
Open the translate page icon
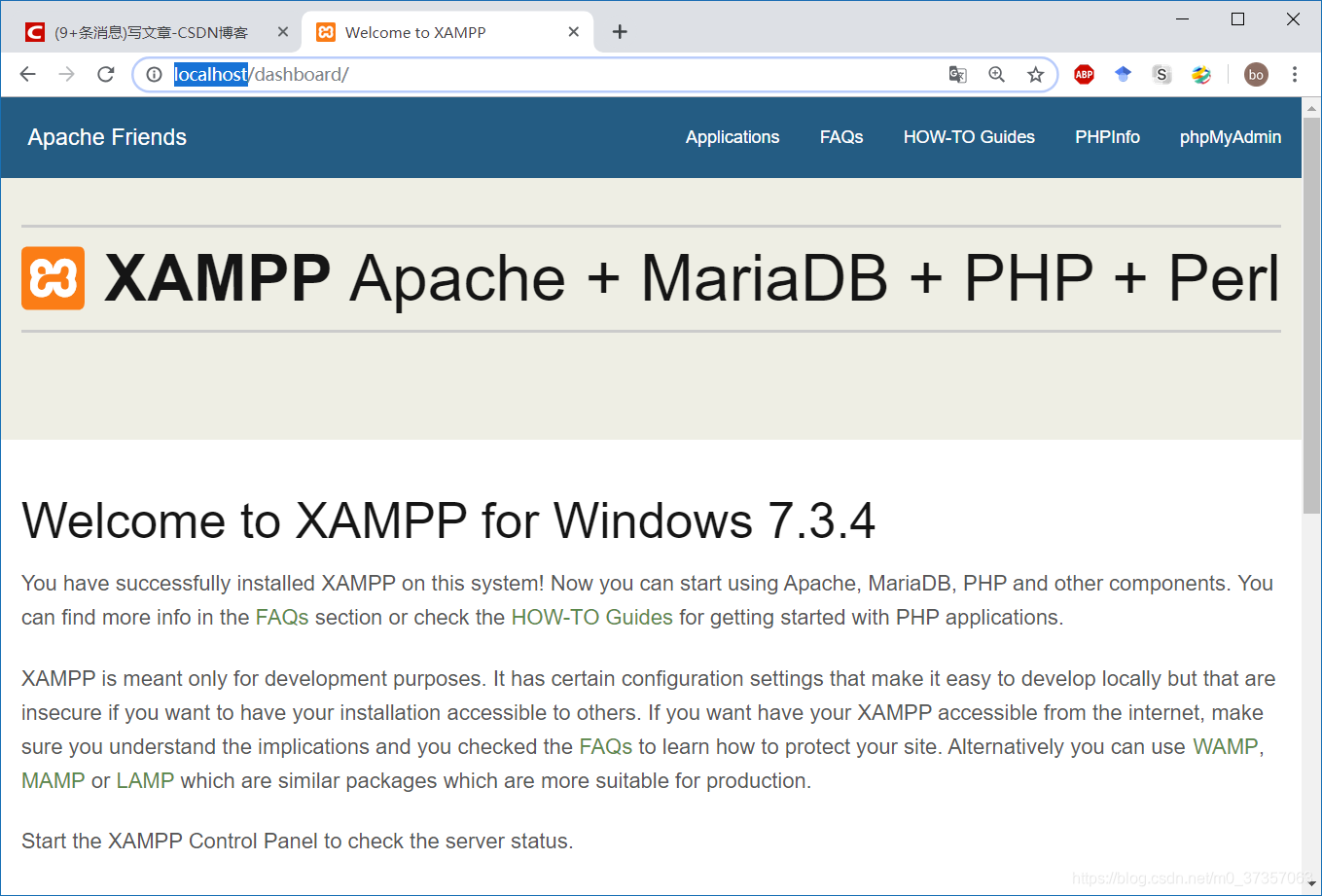pos(957,75)
